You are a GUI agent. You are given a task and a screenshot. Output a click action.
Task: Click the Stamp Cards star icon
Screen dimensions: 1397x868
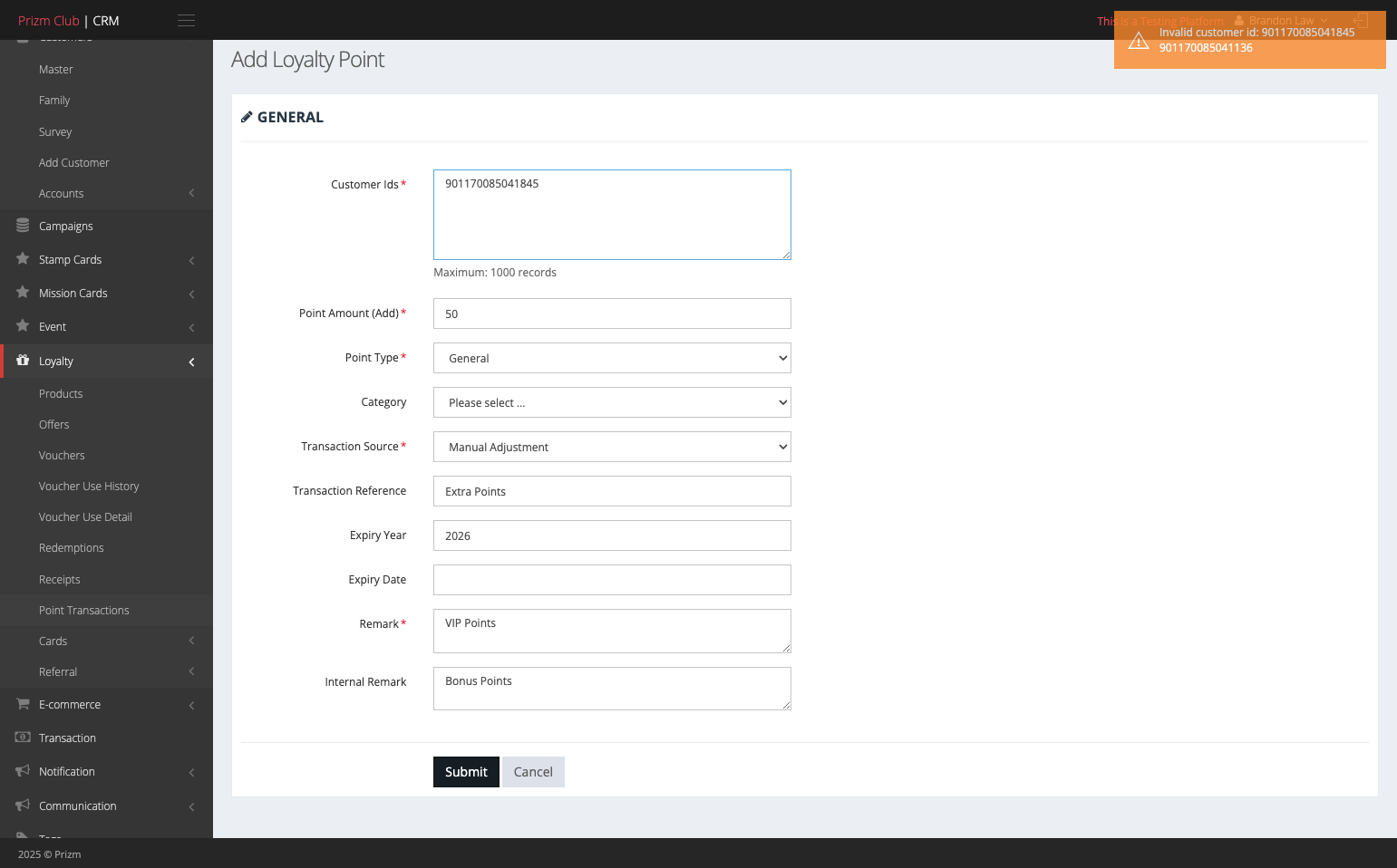tap(23, 259)
